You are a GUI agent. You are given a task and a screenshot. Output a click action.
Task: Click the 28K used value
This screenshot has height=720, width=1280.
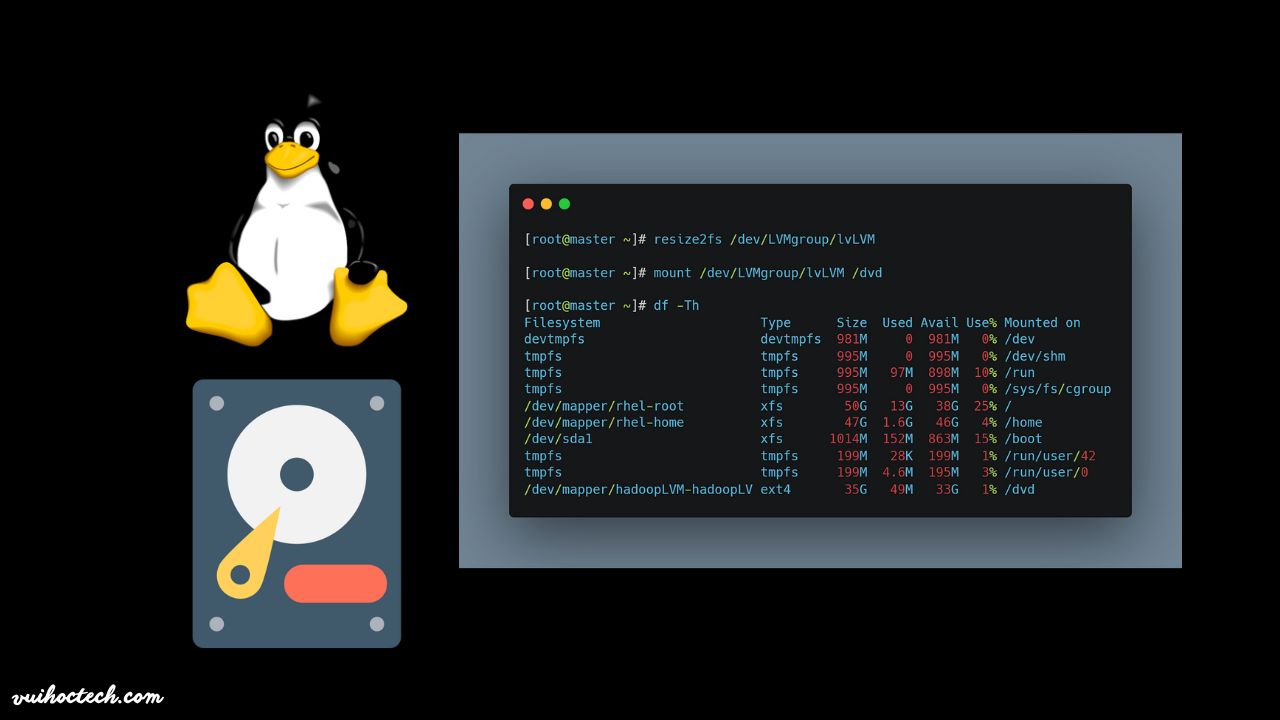901,456
